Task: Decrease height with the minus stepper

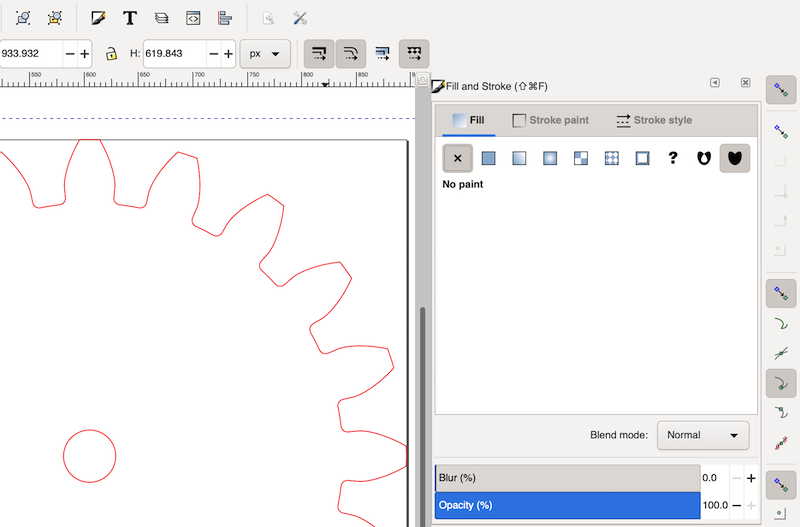Action: point(214,54)
